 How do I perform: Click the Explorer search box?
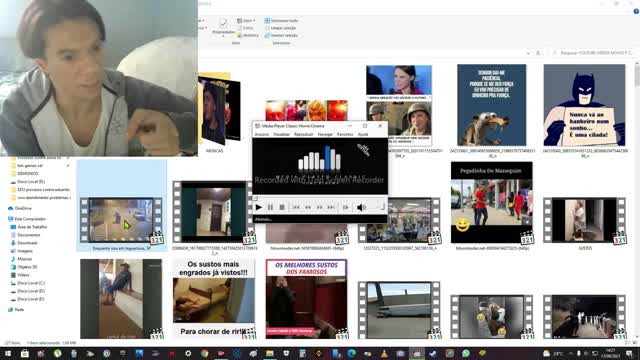pyautogui.click(x=594, y=53)
